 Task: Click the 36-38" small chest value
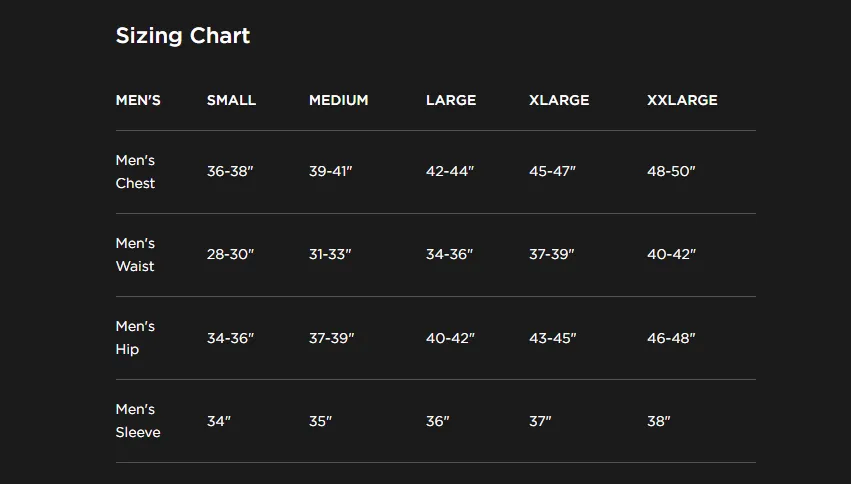coord(230,171)
